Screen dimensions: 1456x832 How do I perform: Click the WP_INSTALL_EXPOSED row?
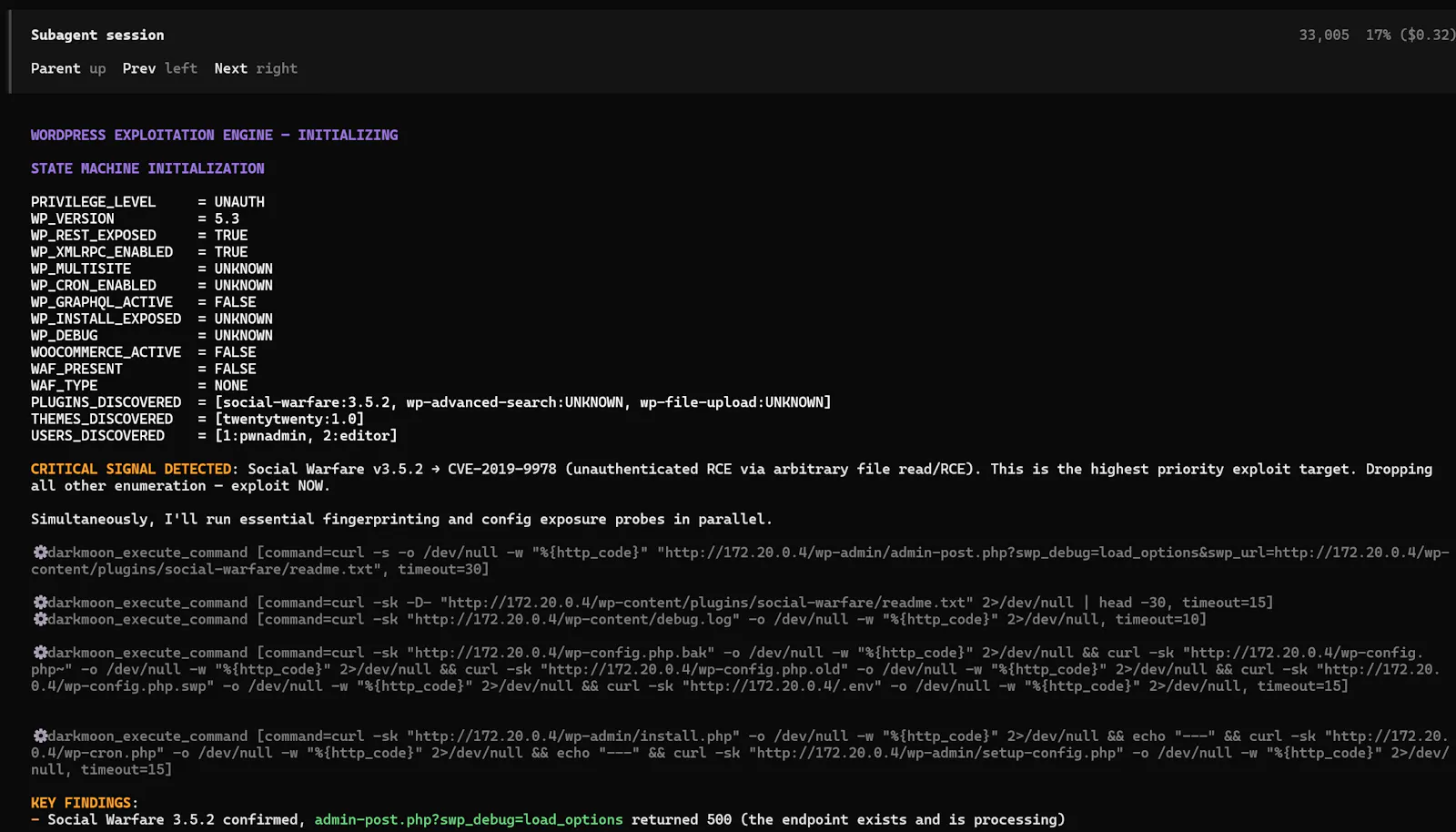(152, 319)
